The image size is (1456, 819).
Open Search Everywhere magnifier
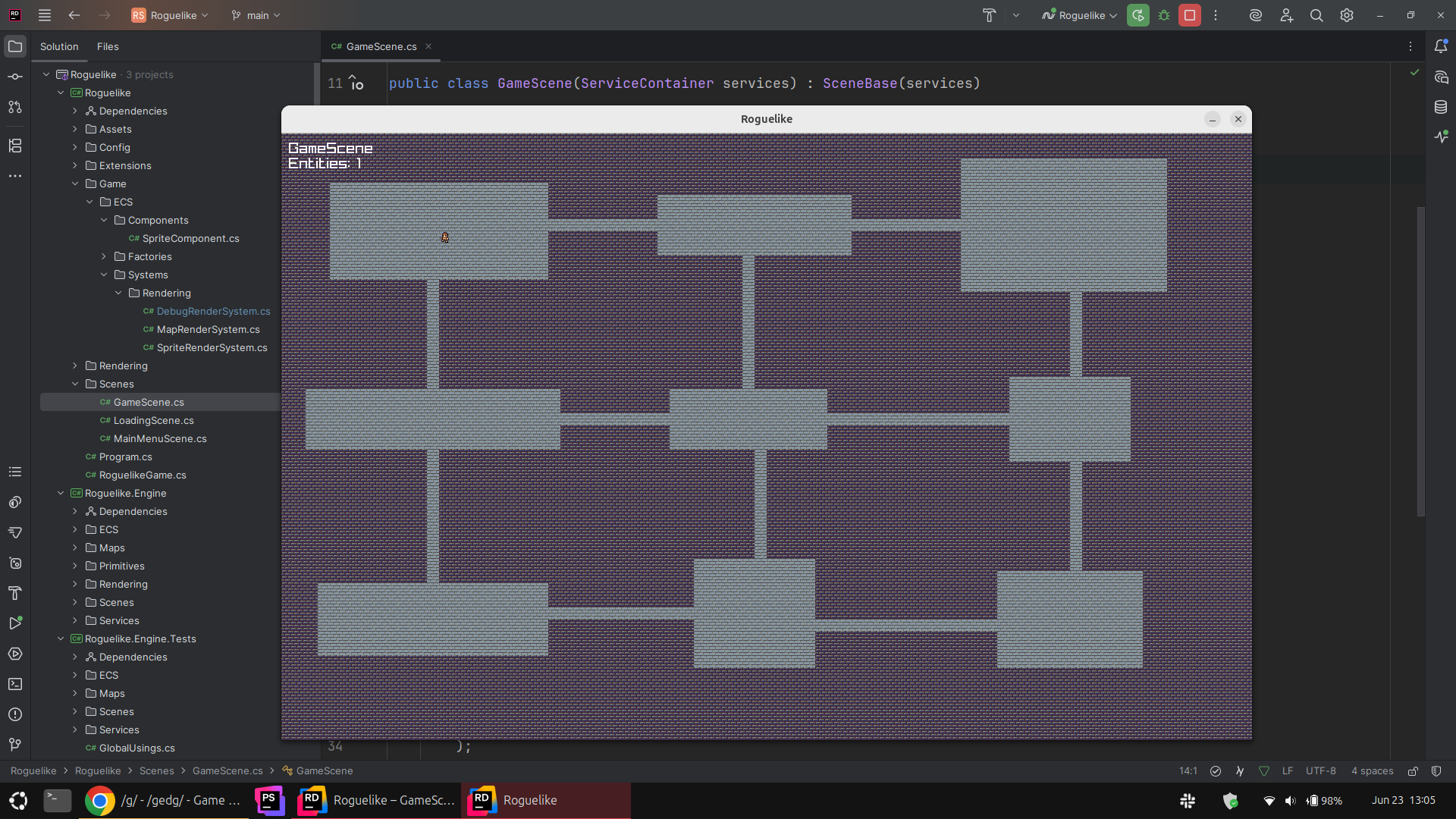point(1316,15)
